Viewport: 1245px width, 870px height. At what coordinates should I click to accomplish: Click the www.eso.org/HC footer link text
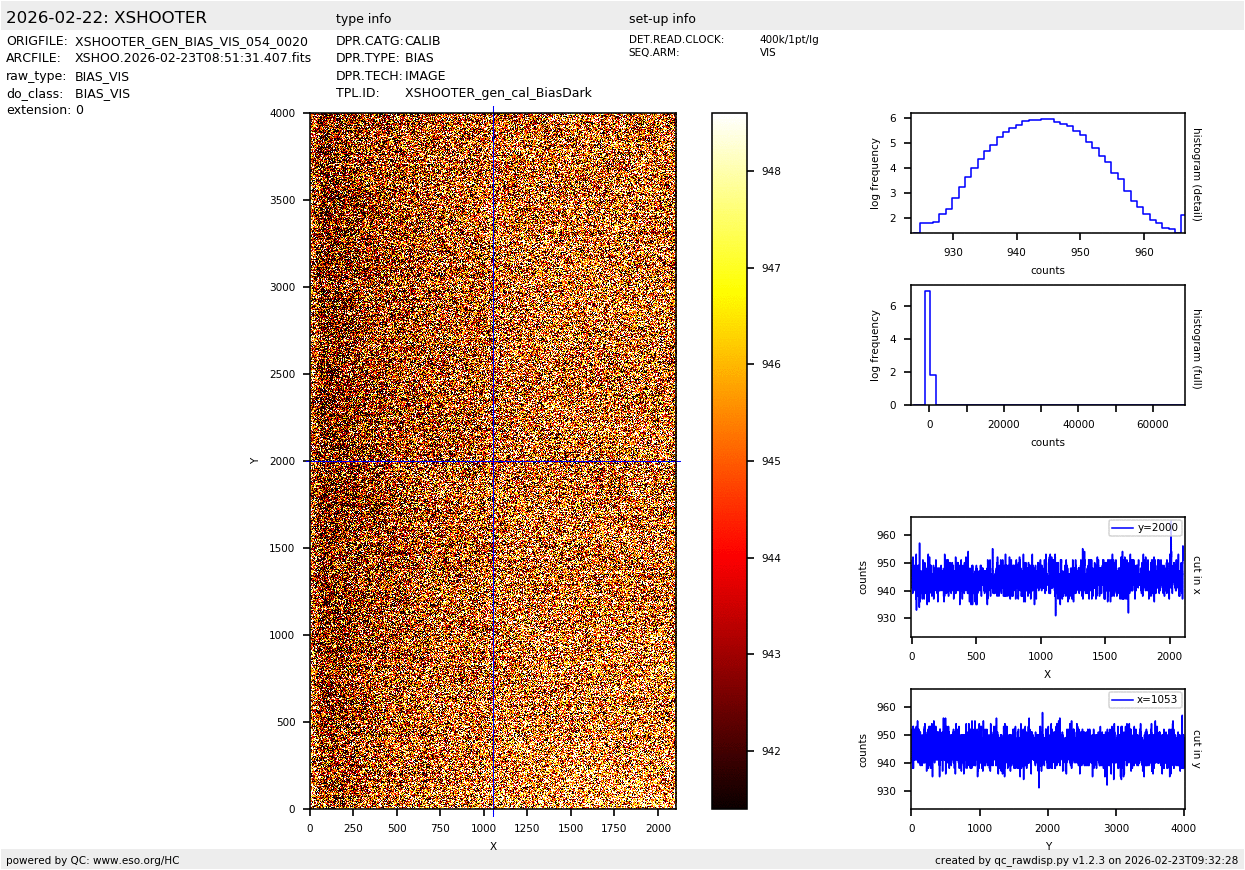tap(136, 860)
